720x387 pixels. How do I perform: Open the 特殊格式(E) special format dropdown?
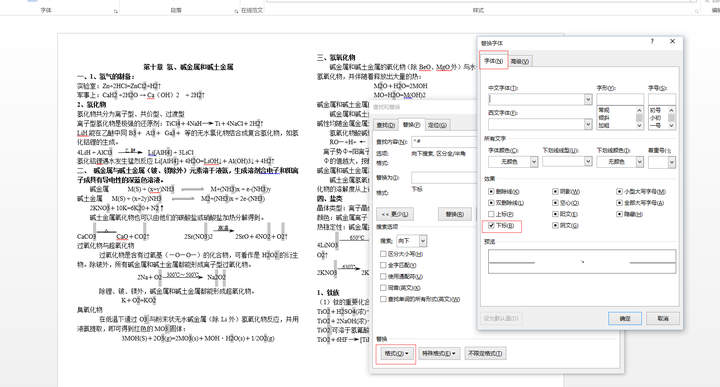click(x=439, y=353)
